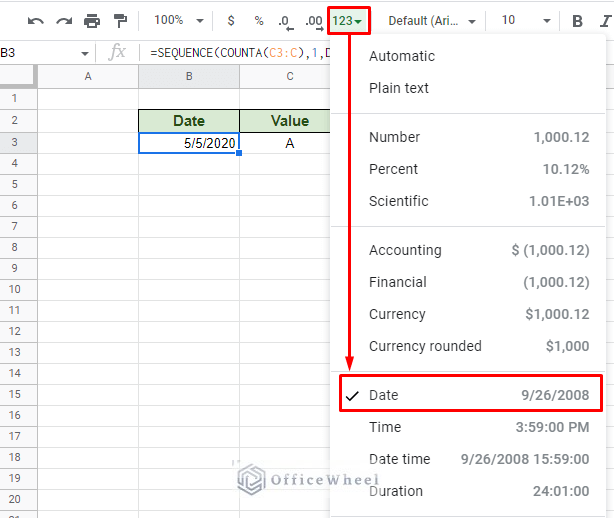This screenshot has width=614, height=518.
Task: Choose Date time format
Action: 468,459
